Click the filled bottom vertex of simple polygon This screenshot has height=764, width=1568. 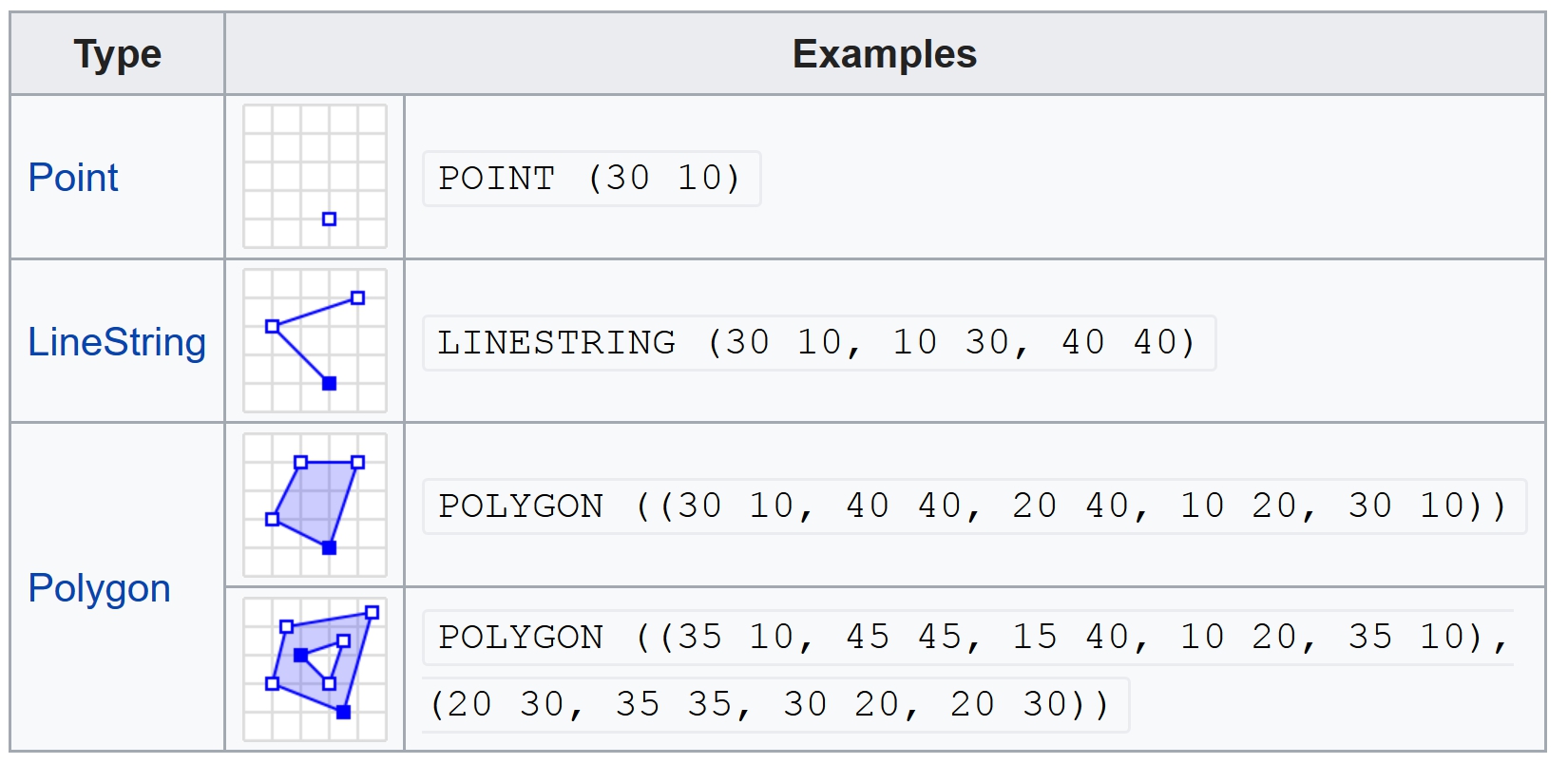(x=329, y=548)
